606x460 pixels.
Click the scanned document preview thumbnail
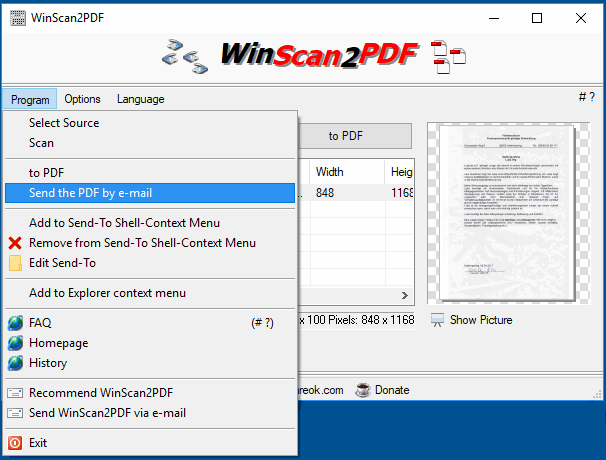click(x=508, y=213)
